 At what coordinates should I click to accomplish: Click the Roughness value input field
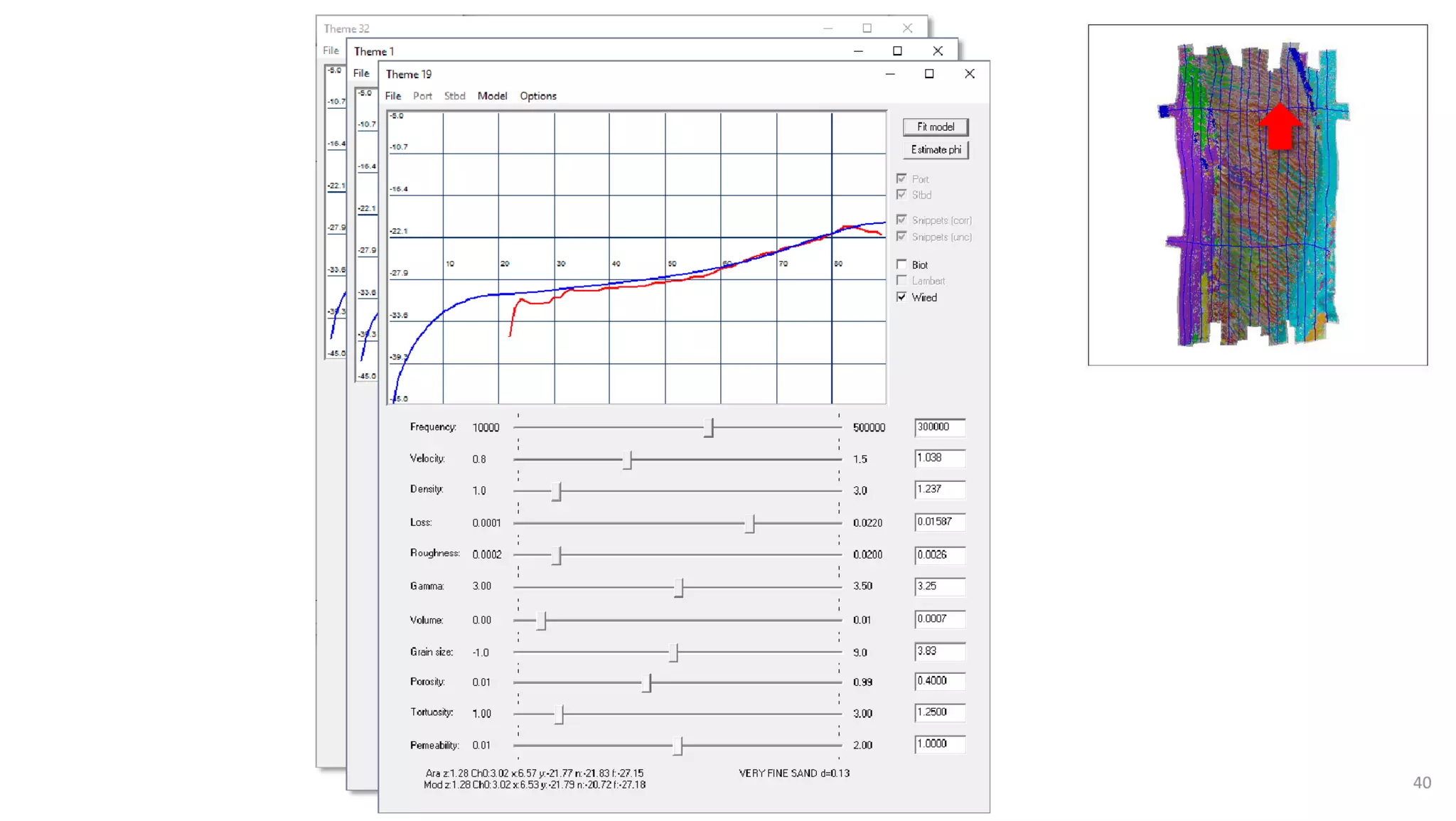[x=939, y=554]
